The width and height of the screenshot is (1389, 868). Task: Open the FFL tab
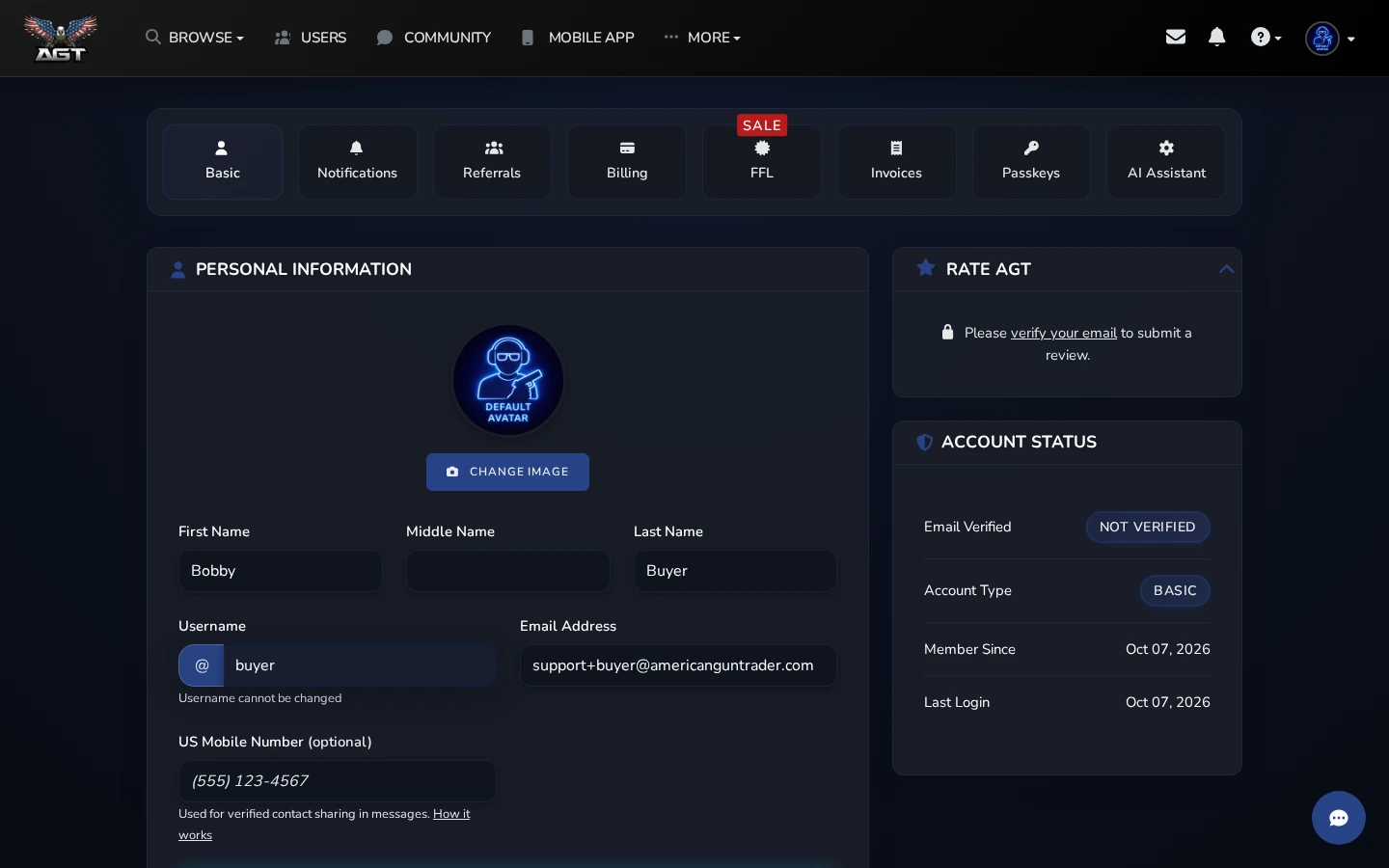coord(762,162)
